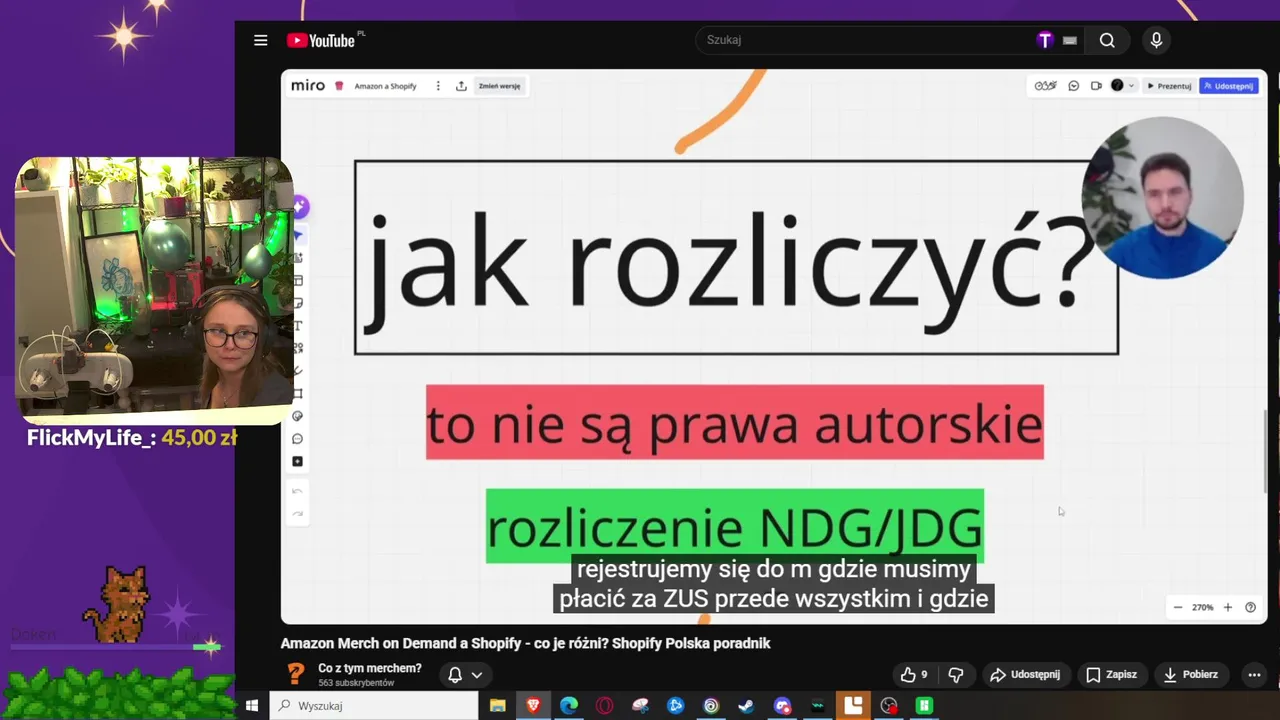Undo last action in Miro
Viewport: 1280px width, 720px height.
[x=298, y=492]
